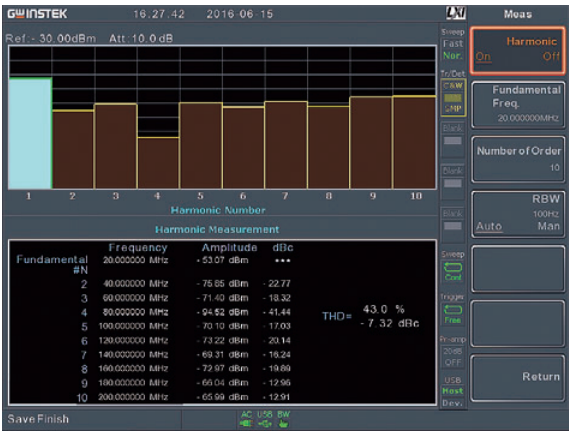
Task: Set Harmonic measurement to On
Action: click(483, 57)
